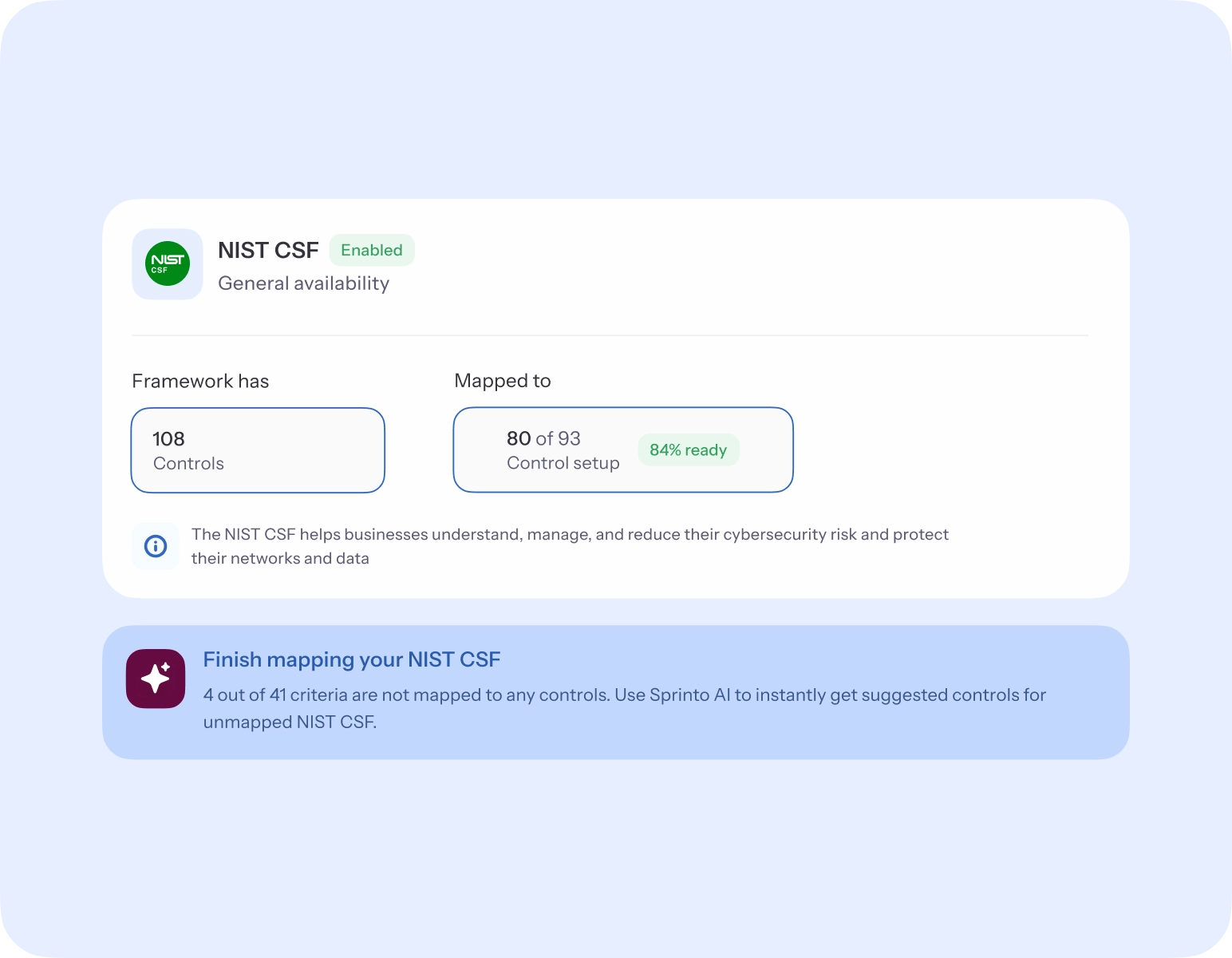Click the Control setup label
This screenshot has height=958, width=1232.
[563, 463]
